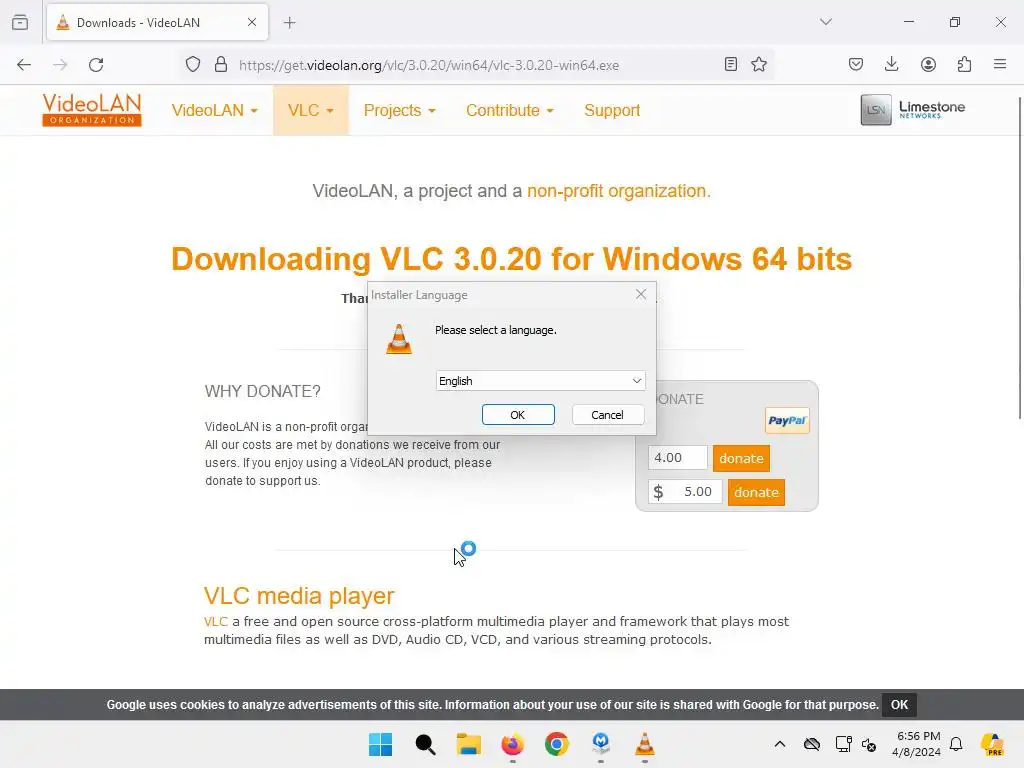Switch to Firefox in taskbar
The height and width of the screenshot is (768, 1024).
pyautogui.click(x=513, y=744)
